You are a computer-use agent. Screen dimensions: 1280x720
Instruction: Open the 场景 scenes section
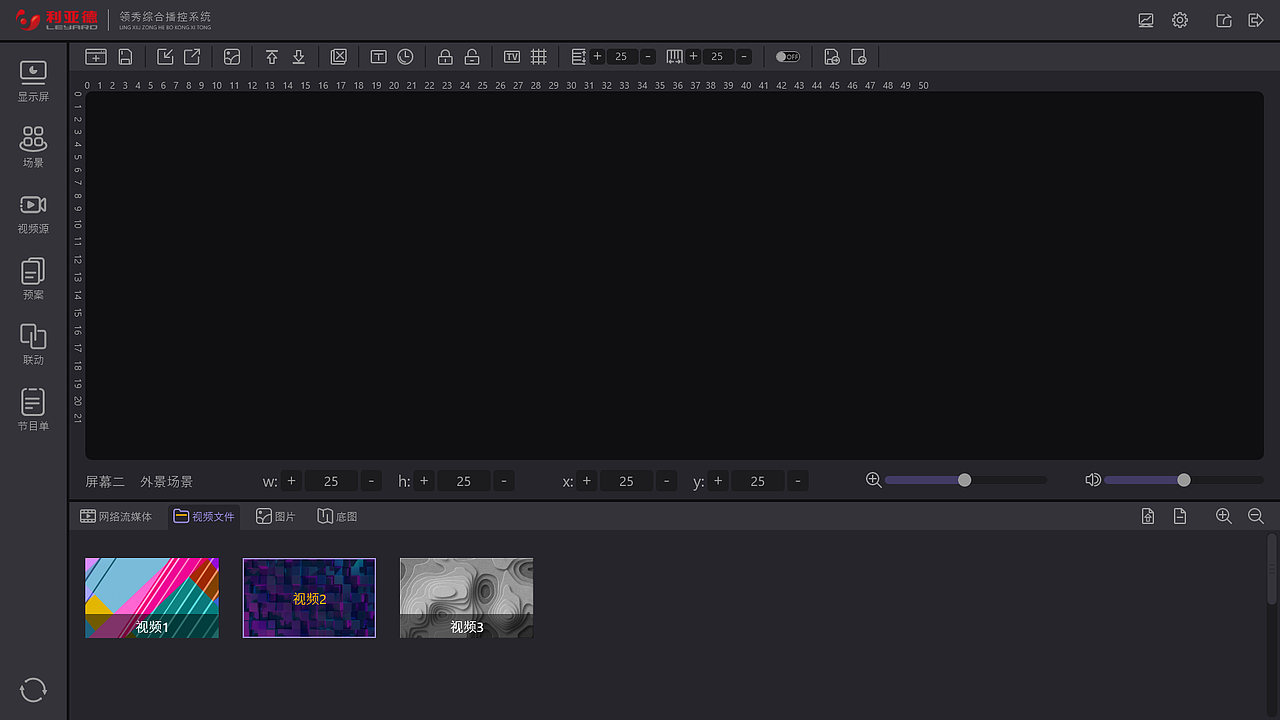(x=33, y=147)
